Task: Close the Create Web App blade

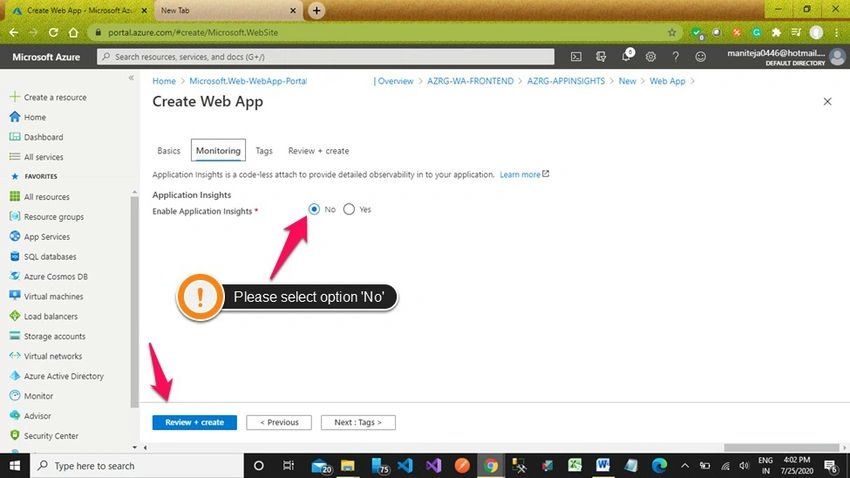Action: coord(827,101)
